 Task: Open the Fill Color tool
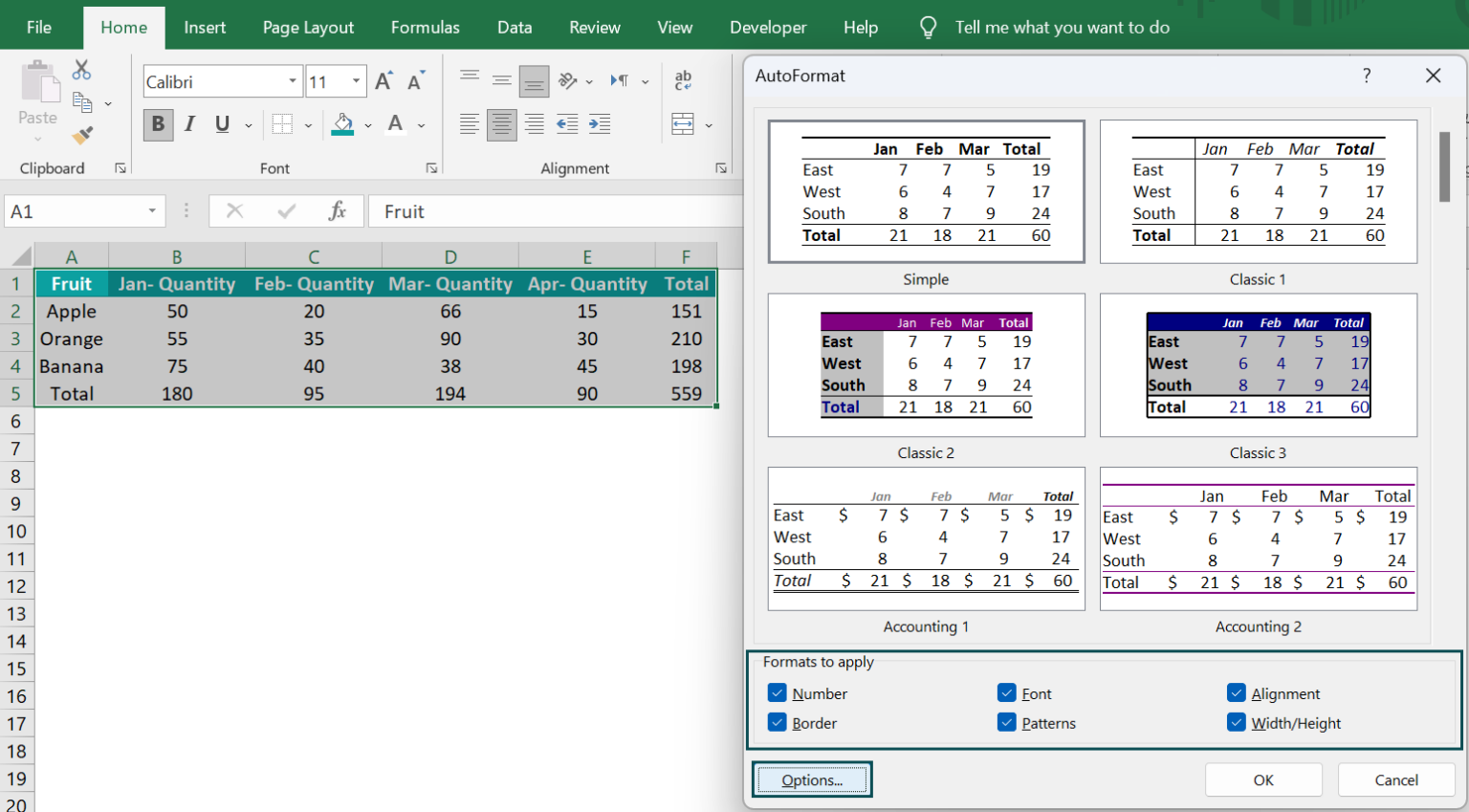341,124
